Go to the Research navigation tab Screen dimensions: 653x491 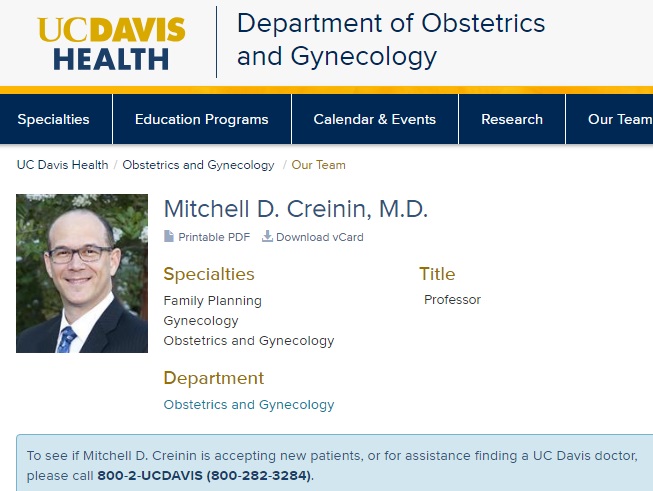512,120
